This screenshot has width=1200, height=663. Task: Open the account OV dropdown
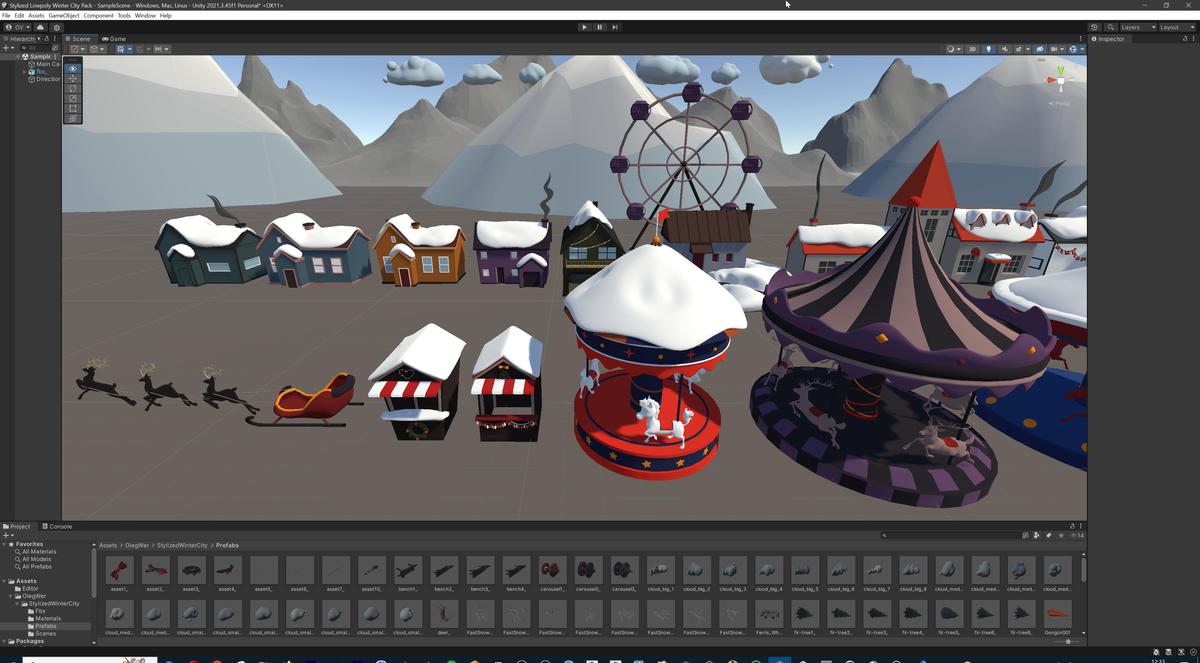[17, 27]
